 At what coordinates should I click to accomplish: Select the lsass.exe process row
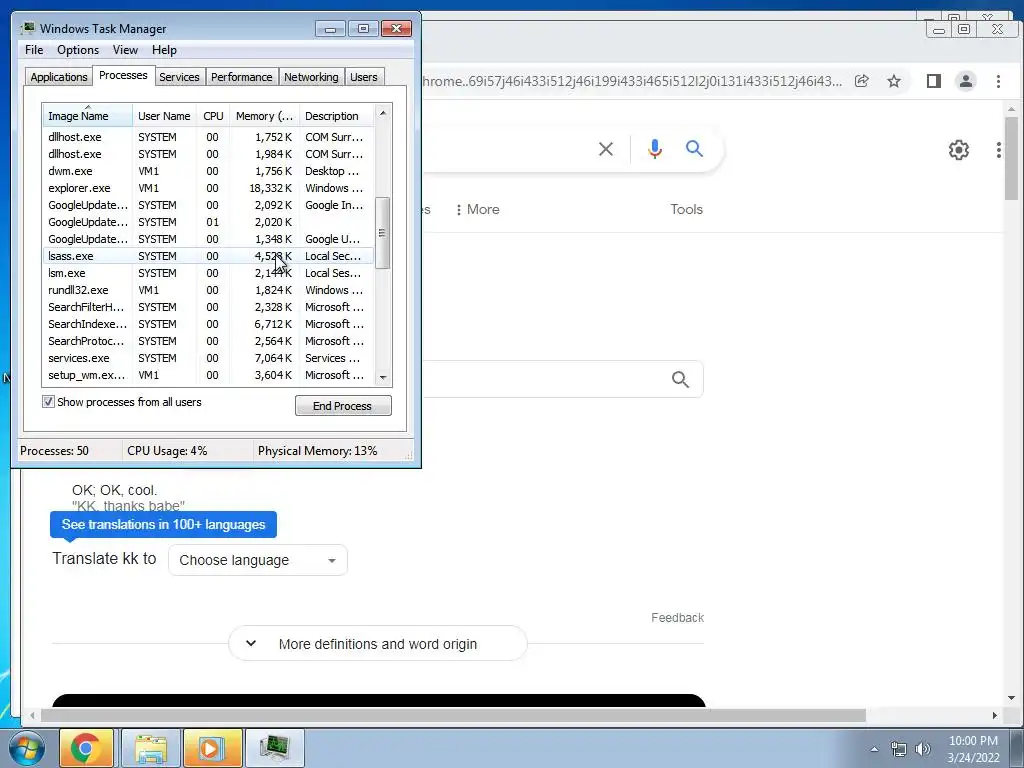pyautogui.click(x=208, y=256)
